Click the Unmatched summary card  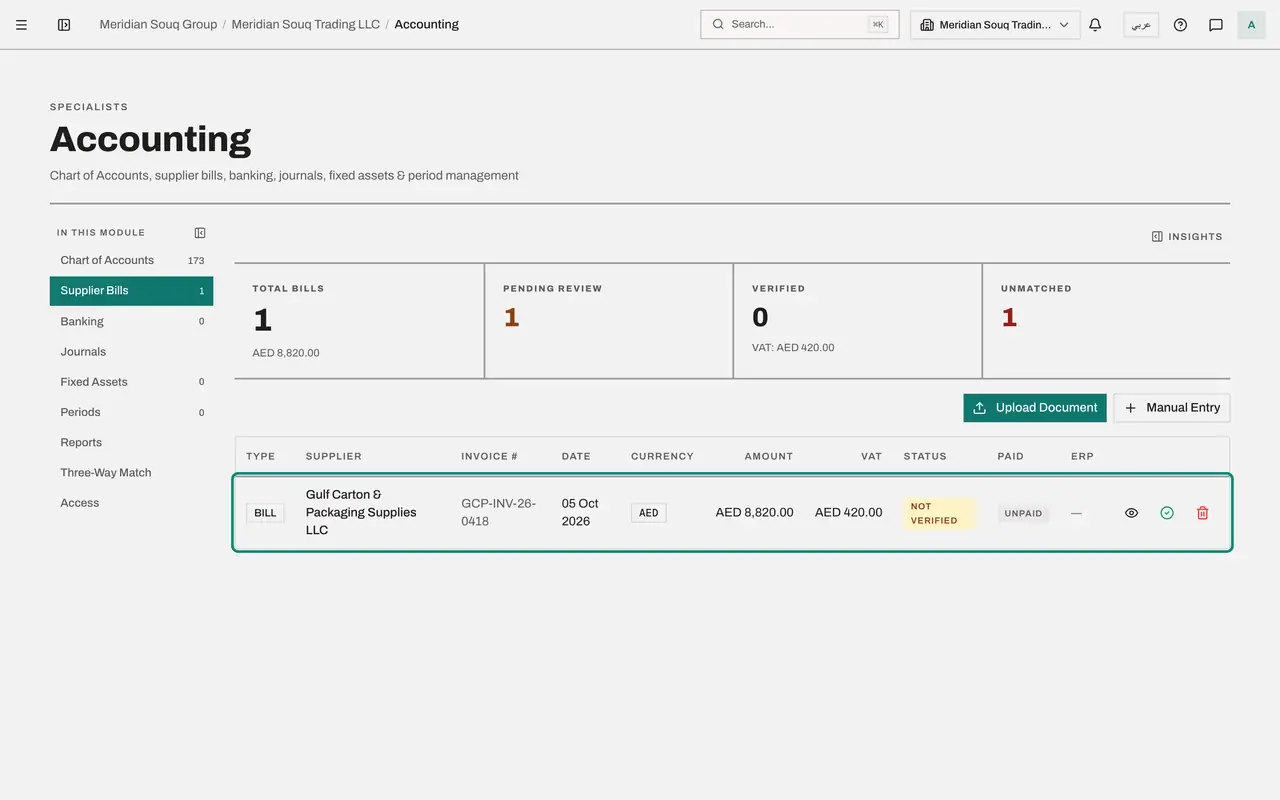pos(1107,321)
